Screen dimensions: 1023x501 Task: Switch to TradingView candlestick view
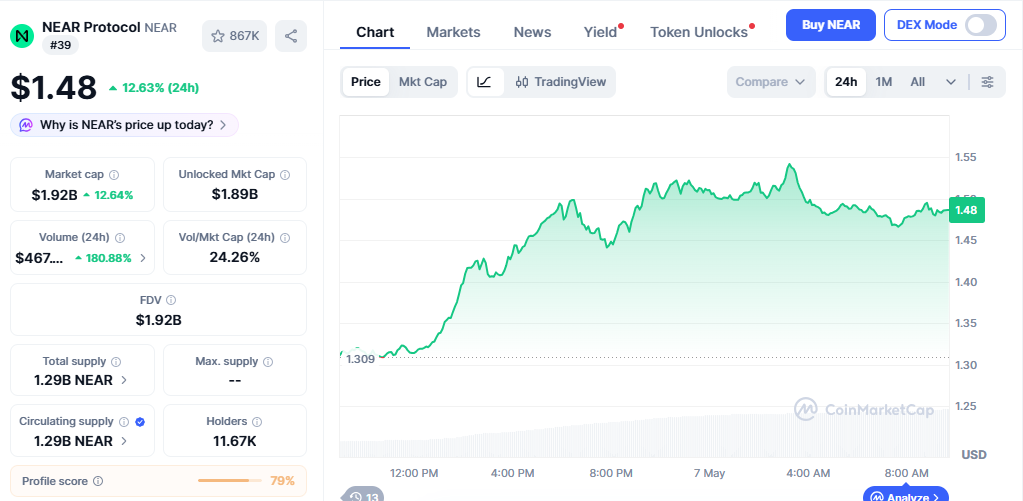click(x=560, y=82)
